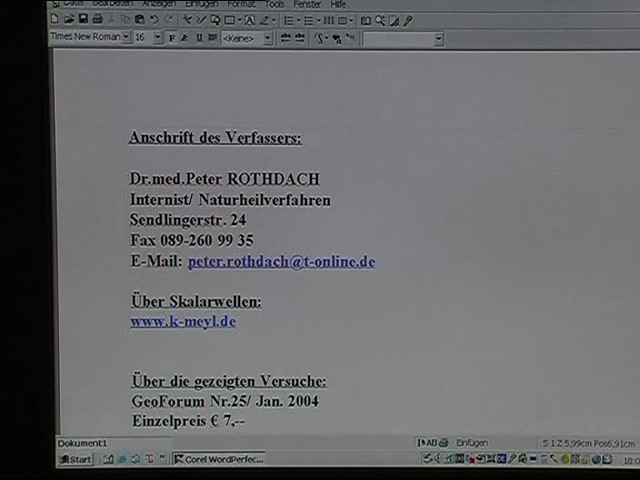Open the <Keine> style dropdown
The width and height of the screenshot is (640, 480).
coord(268,39)
